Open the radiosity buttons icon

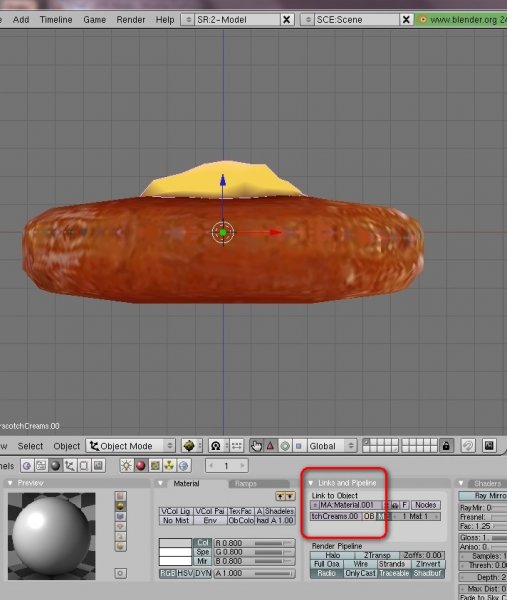[x=169, y=466]
